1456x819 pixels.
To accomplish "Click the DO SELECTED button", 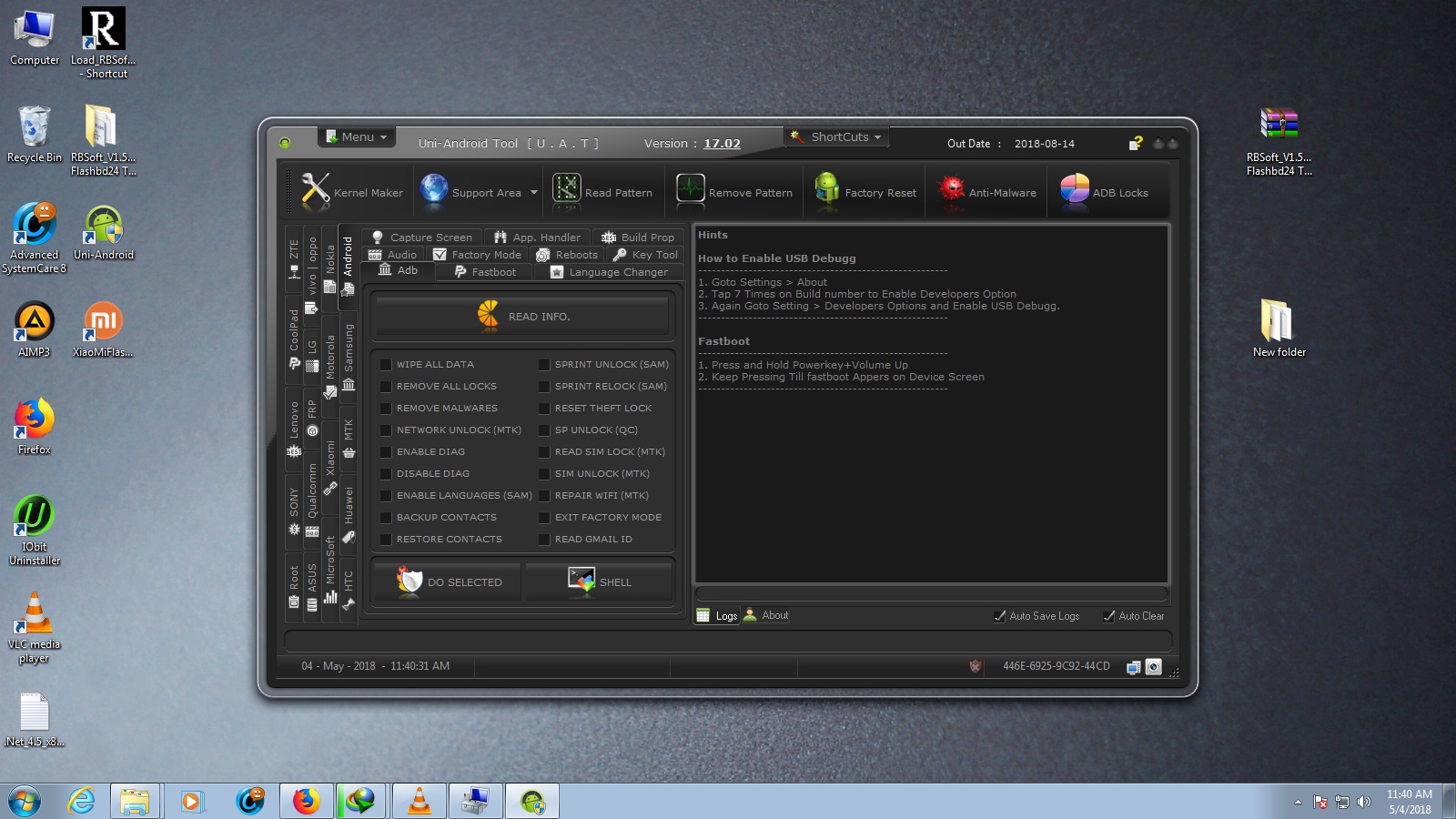I will [x=449, y=581].
